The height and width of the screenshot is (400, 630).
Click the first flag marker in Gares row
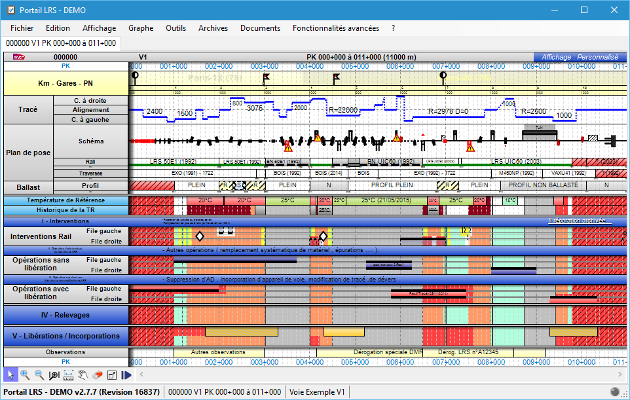pos(267,76)
